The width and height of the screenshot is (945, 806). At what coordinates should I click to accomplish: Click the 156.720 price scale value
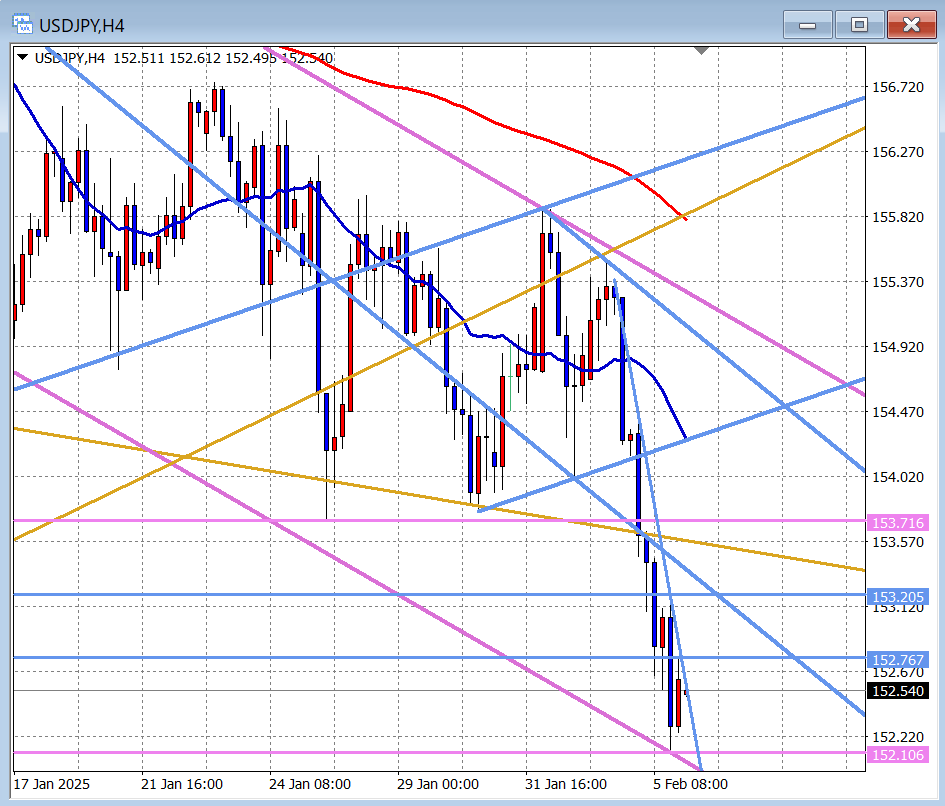pyautogui.click(x=898, y=88)
